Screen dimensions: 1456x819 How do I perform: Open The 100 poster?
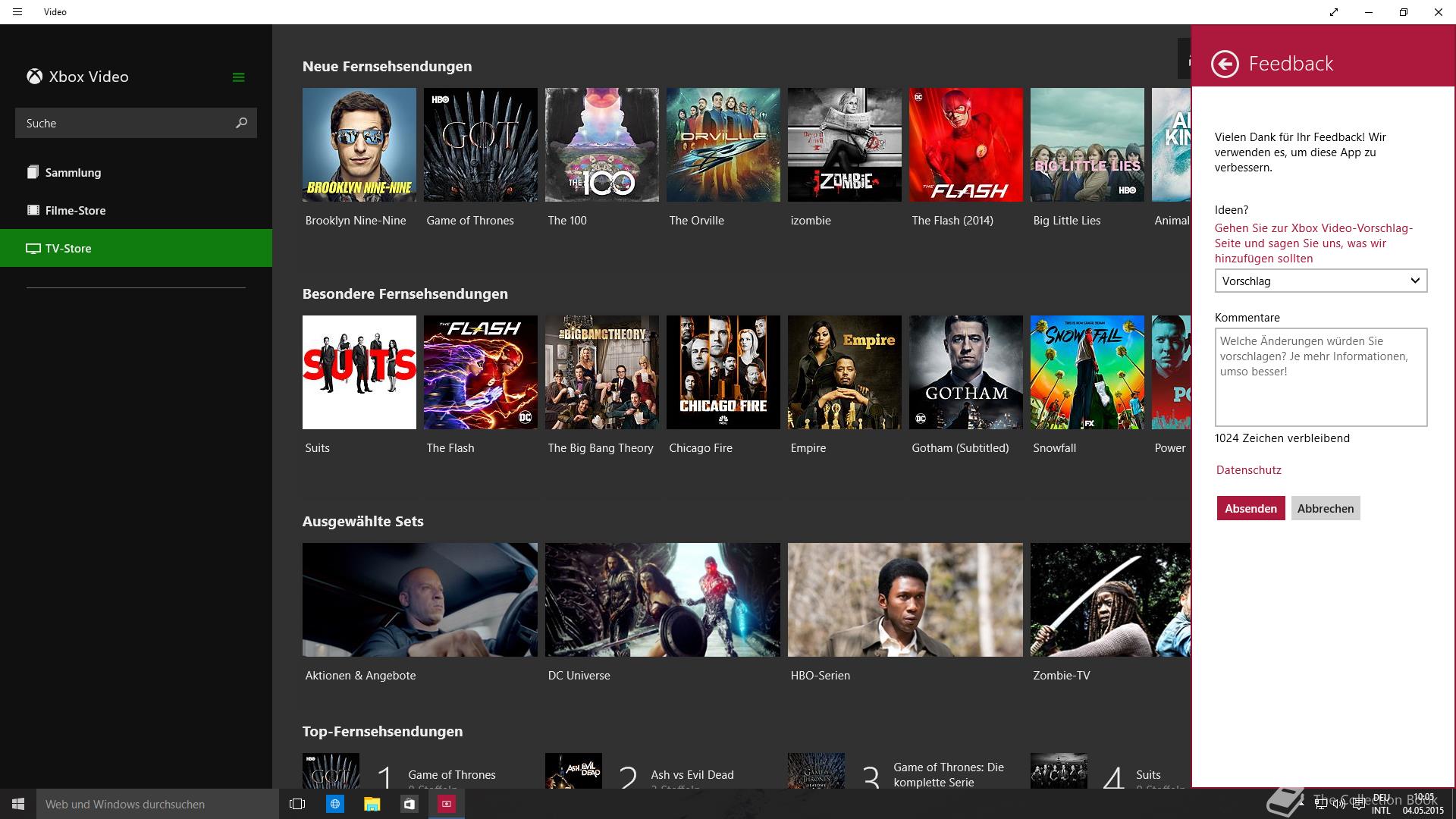[601, 145]
